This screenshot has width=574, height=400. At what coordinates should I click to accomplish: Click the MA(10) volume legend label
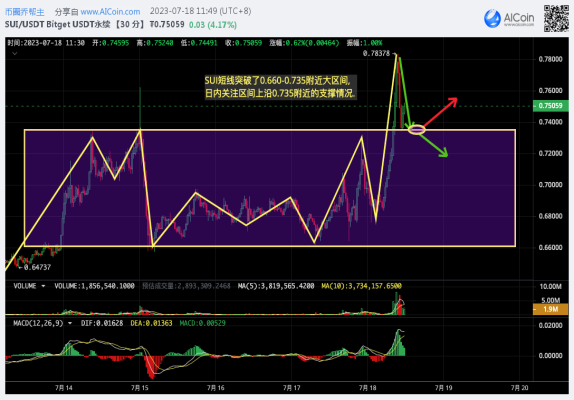click(x=361, y=286)
